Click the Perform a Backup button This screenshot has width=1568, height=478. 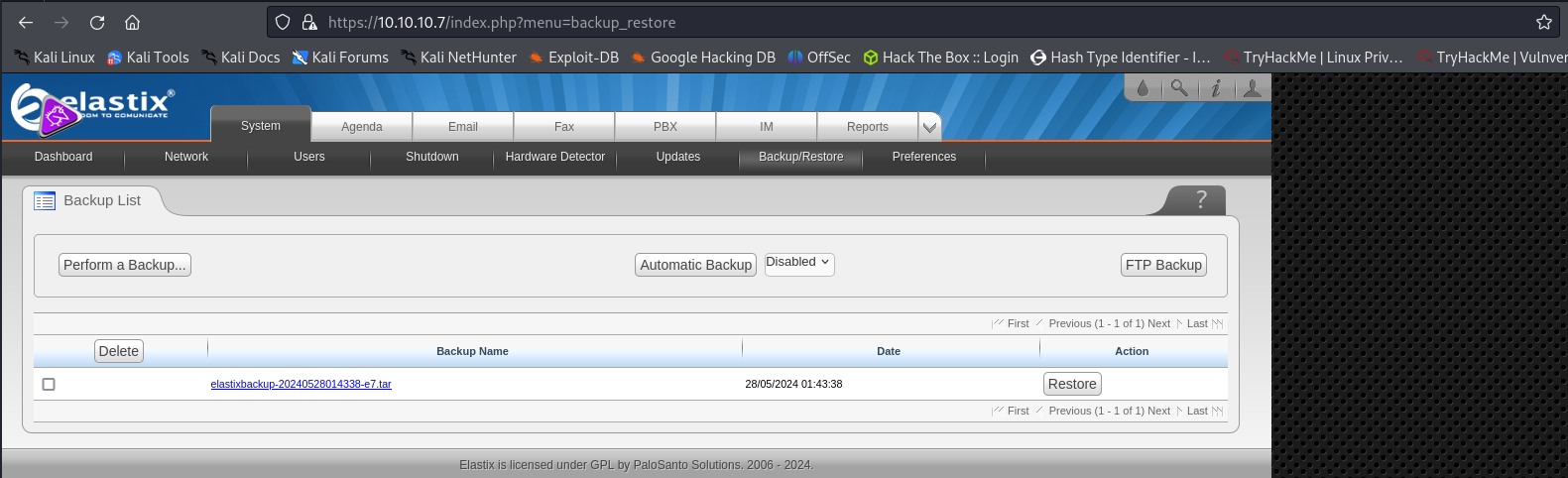[x=125, y=265]
